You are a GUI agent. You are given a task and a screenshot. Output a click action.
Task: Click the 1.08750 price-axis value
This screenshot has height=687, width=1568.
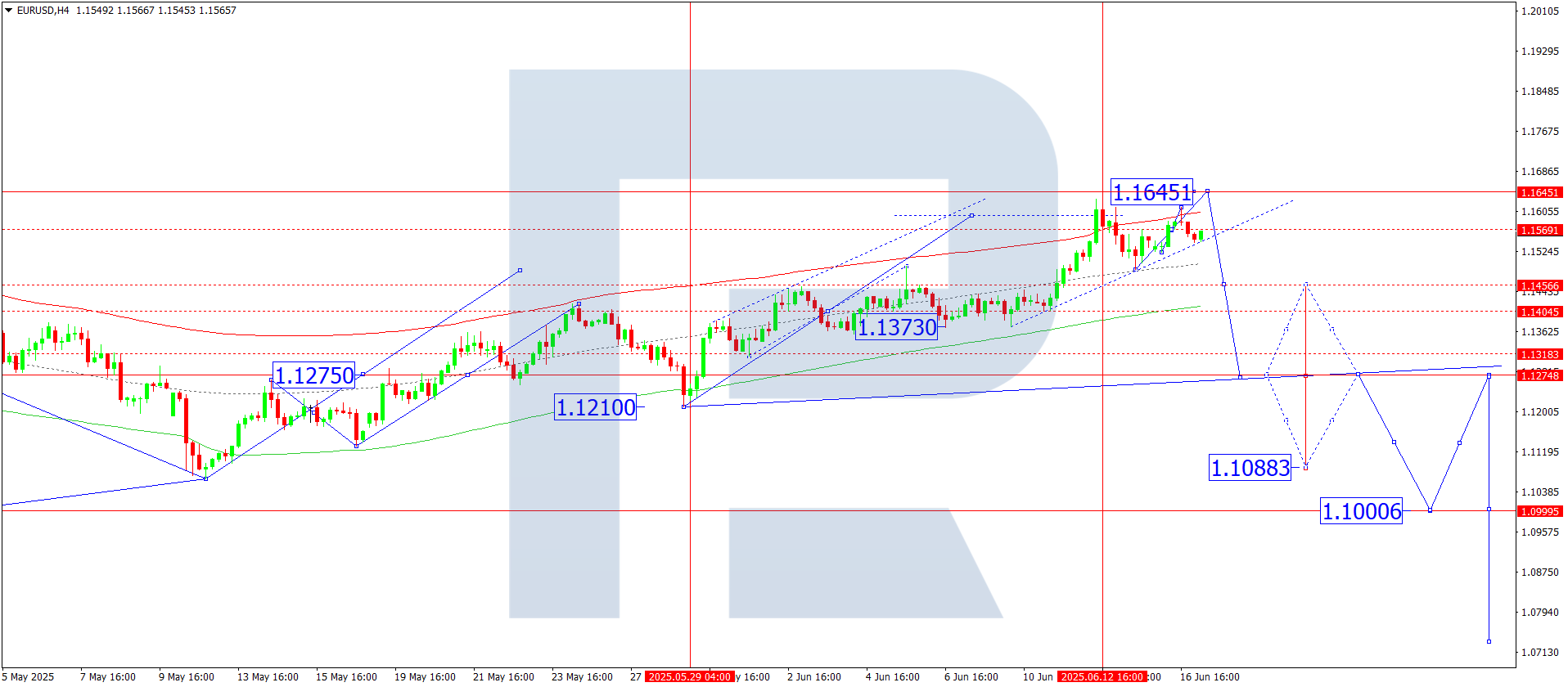(x=1539, y=572)
